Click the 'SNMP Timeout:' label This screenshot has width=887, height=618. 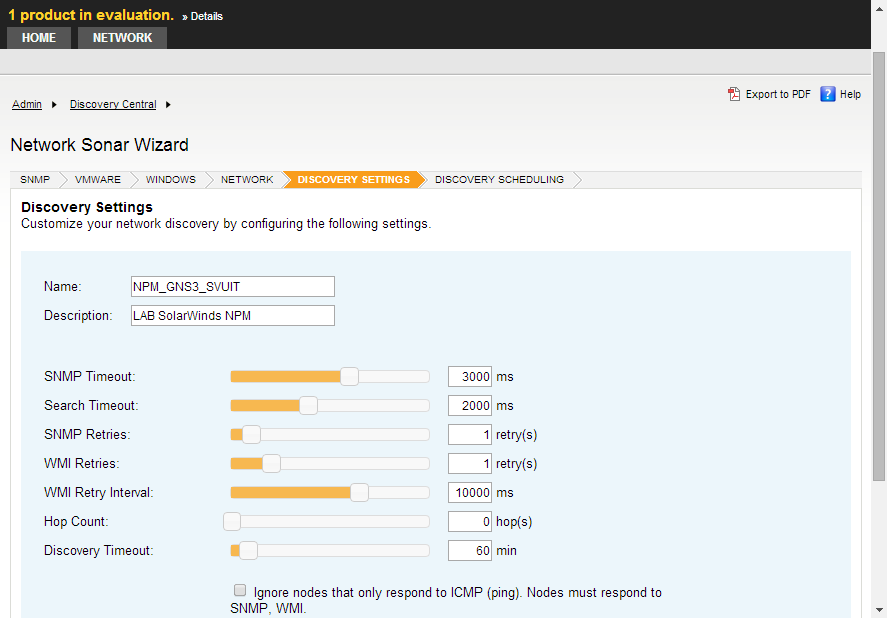pos(90,376)
